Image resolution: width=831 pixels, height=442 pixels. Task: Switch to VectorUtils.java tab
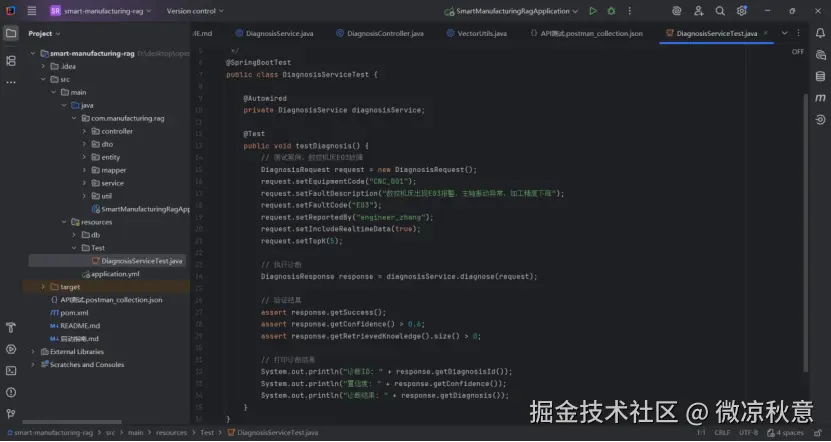point(476,33)
